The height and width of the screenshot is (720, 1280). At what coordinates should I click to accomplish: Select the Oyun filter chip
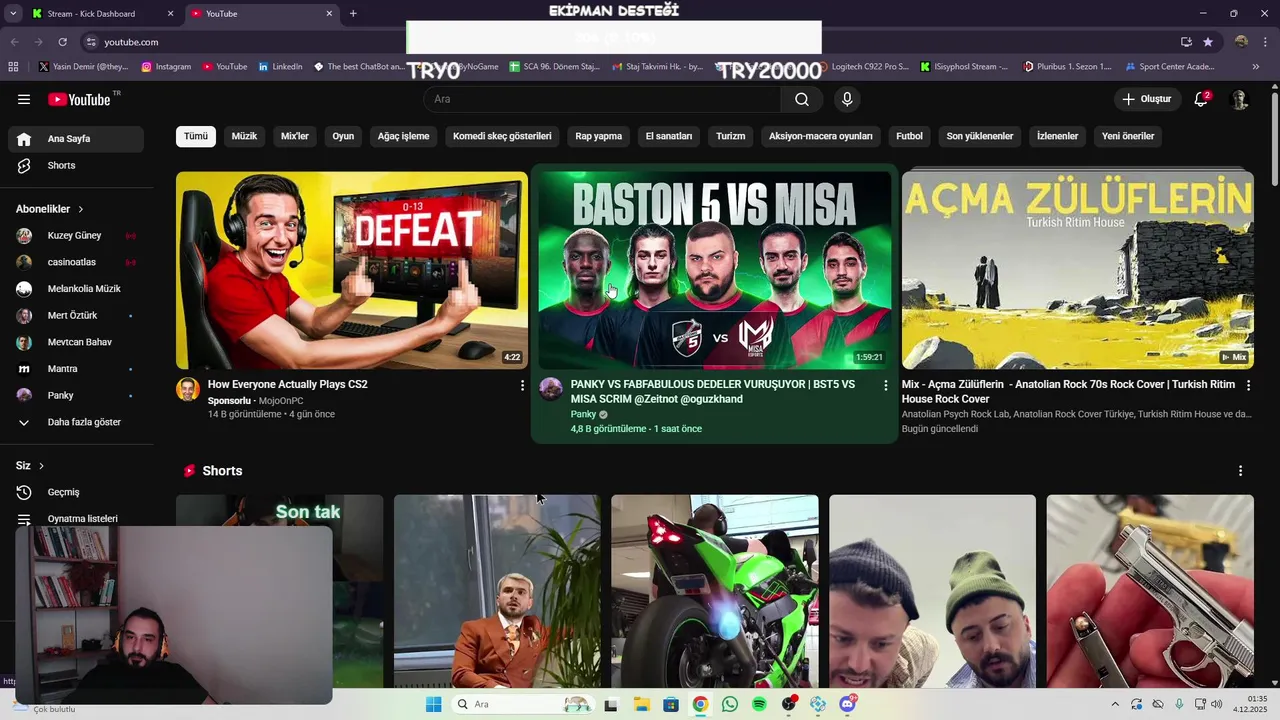point(343,136)
